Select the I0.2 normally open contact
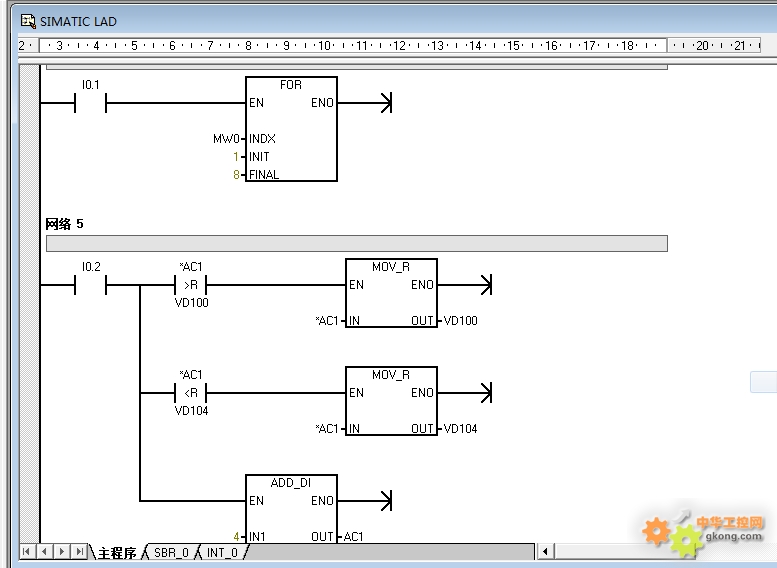Screen dimensions: 777x568 90,285
